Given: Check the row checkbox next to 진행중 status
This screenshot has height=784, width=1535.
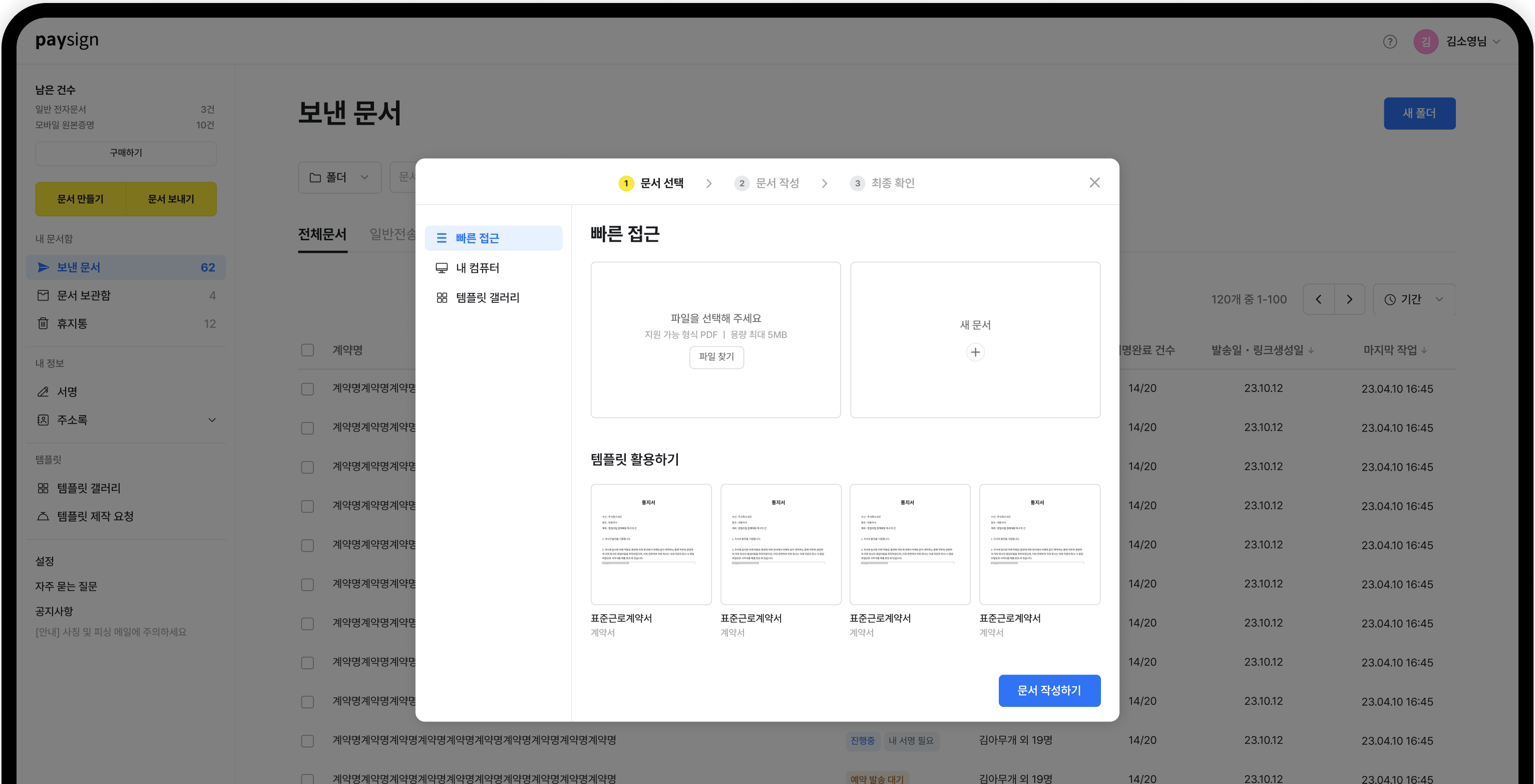Looking at the screenshot, I should [x=307, y=740].
